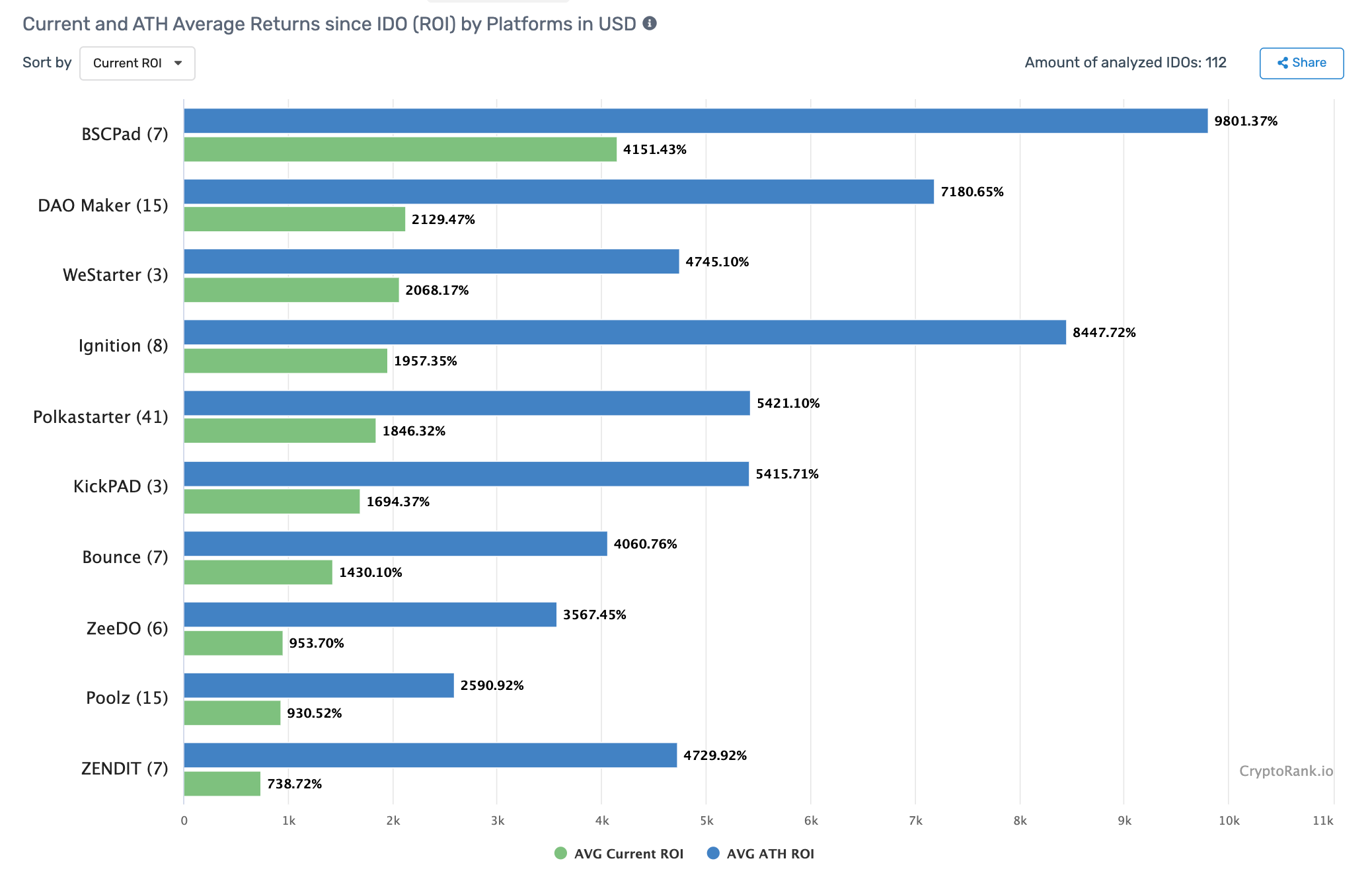Click the 8447.72% value label
1372x871 pixels.
click(1104, 332)
